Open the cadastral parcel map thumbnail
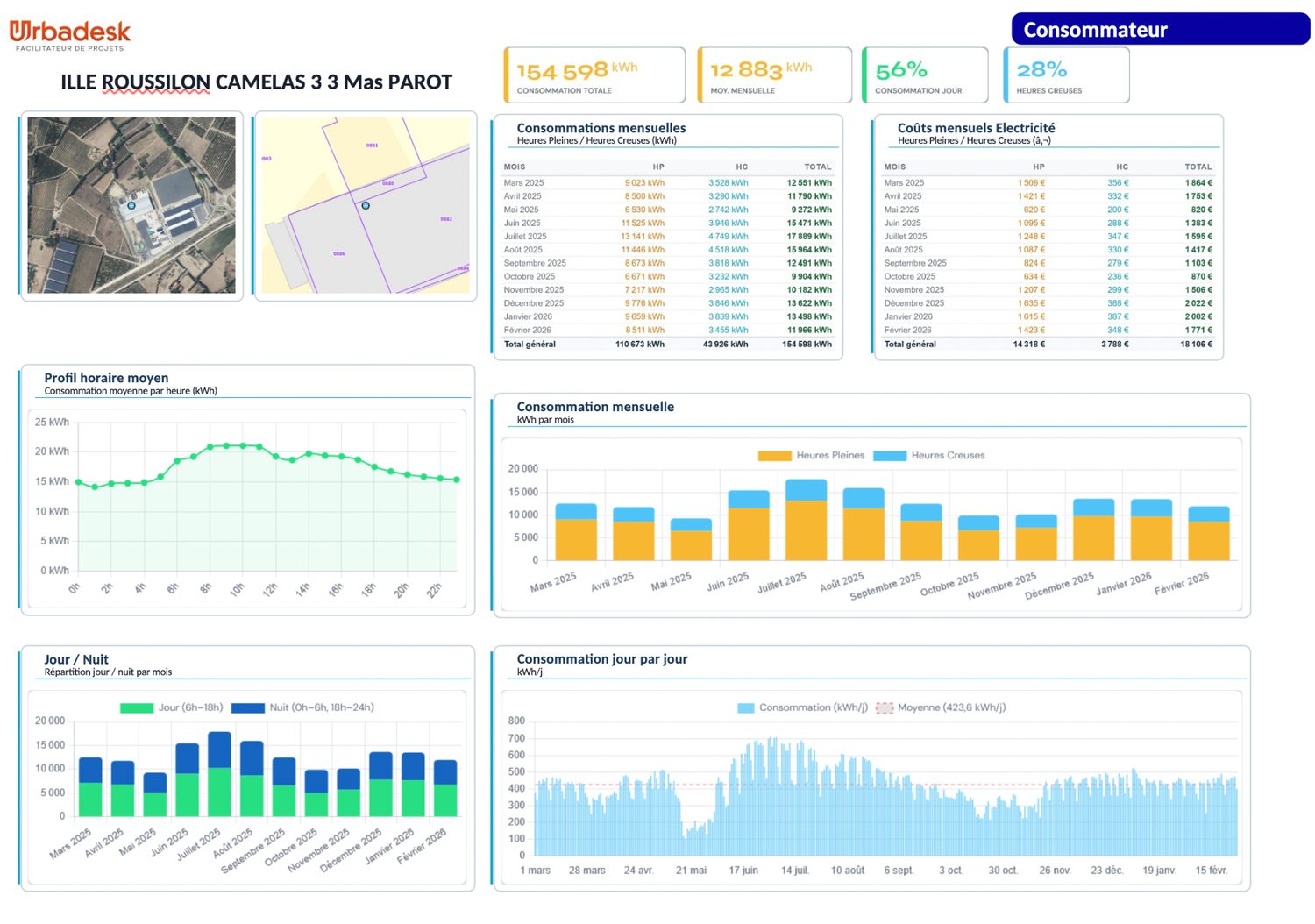The width and height of the screenshot is (1315, 924). pos(366,205)
